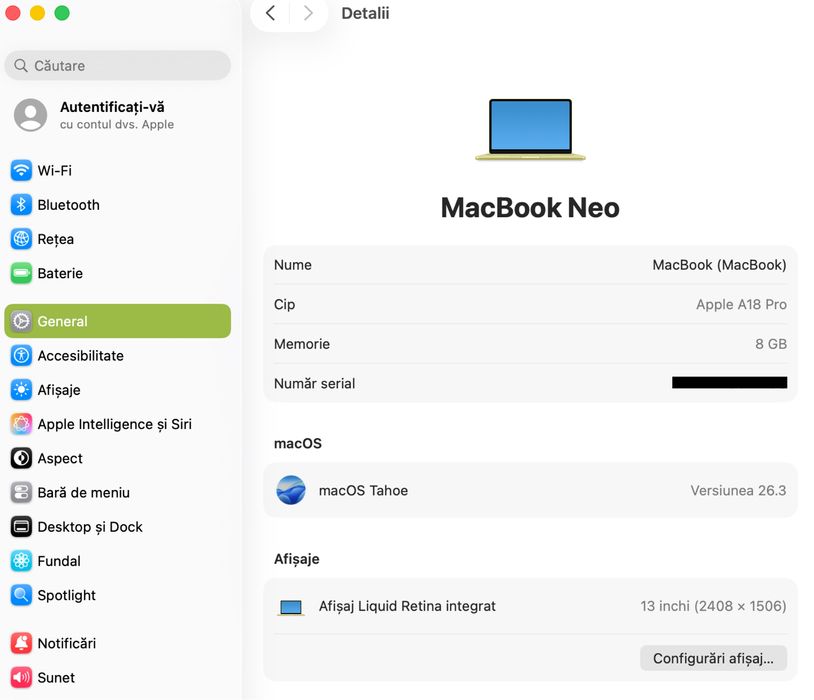This screenshot has height=700, width=814.
Task: Click the Apple Intelligence și Siri icon
Action: coord(21,424)
